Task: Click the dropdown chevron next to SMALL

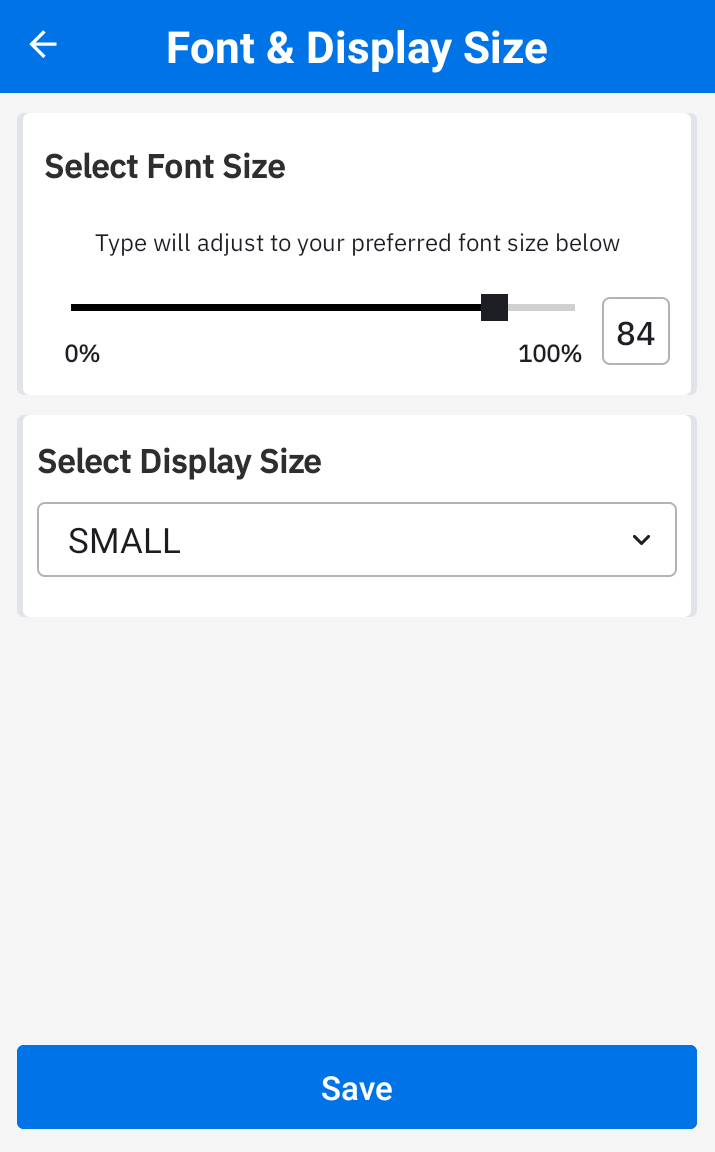Action: tap(641, 540)
